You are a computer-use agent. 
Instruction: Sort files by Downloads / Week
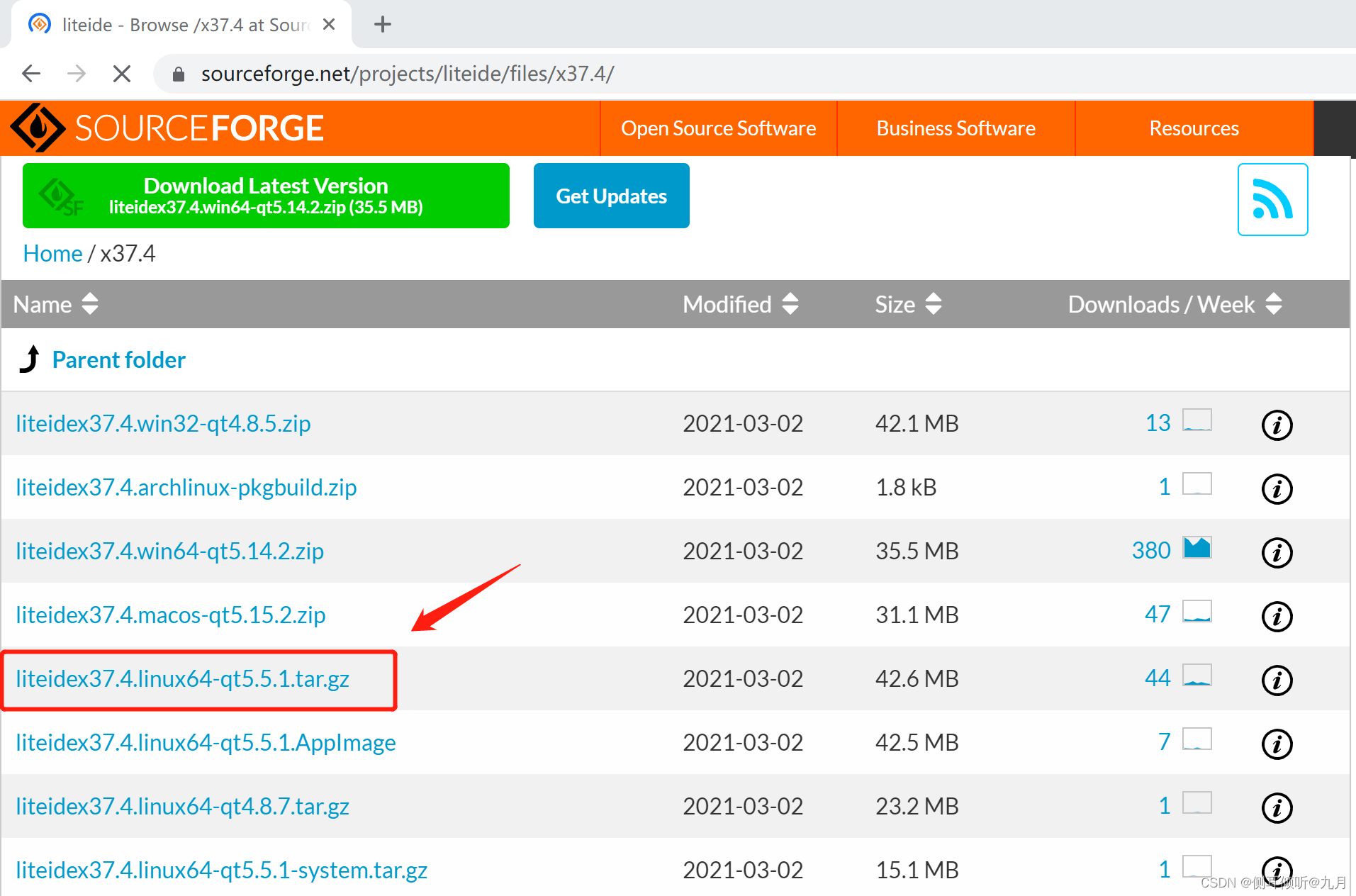[x=1175, y=304]
